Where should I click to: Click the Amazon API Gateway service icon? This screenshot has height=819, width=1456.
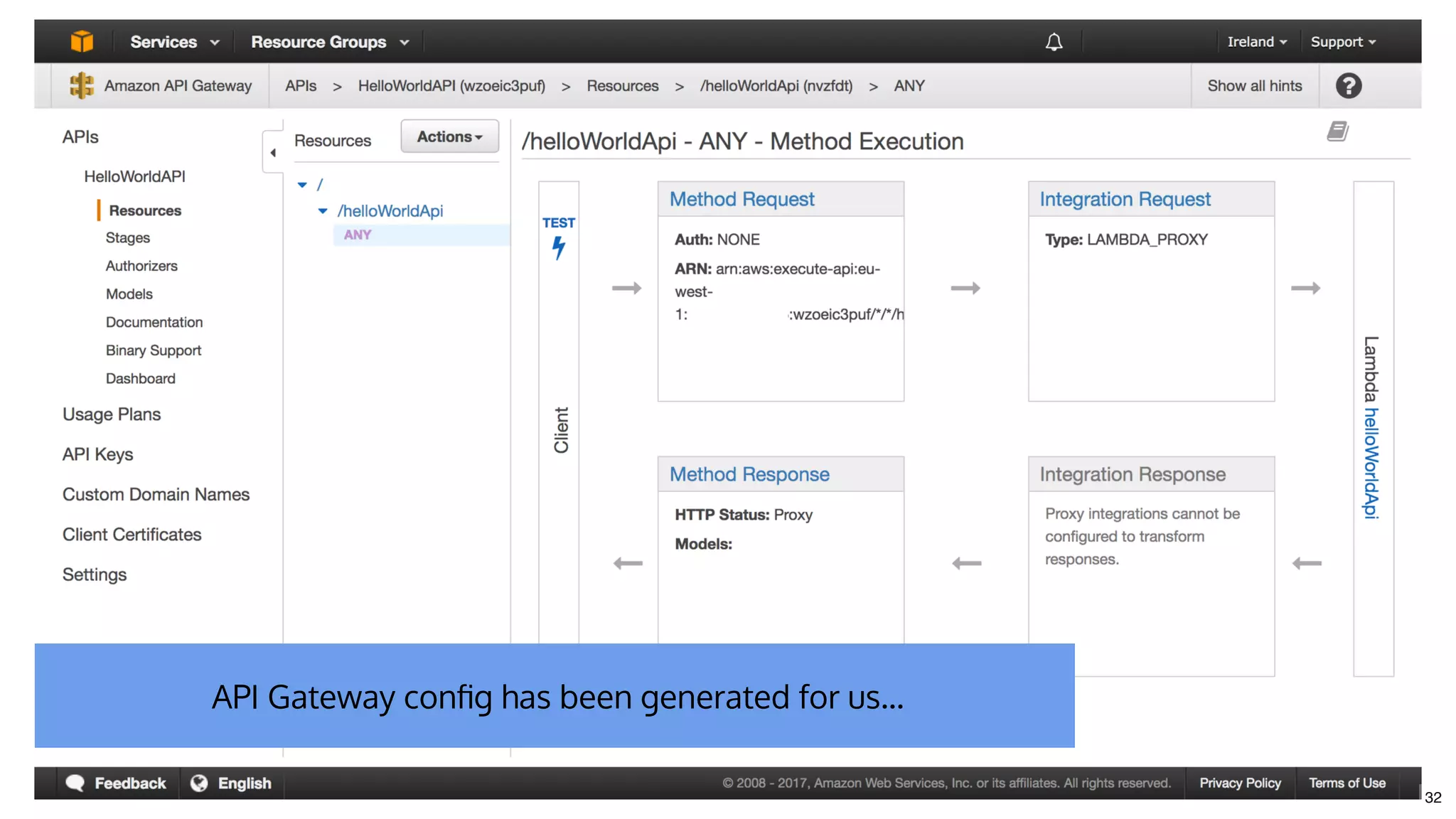[82, 85]
